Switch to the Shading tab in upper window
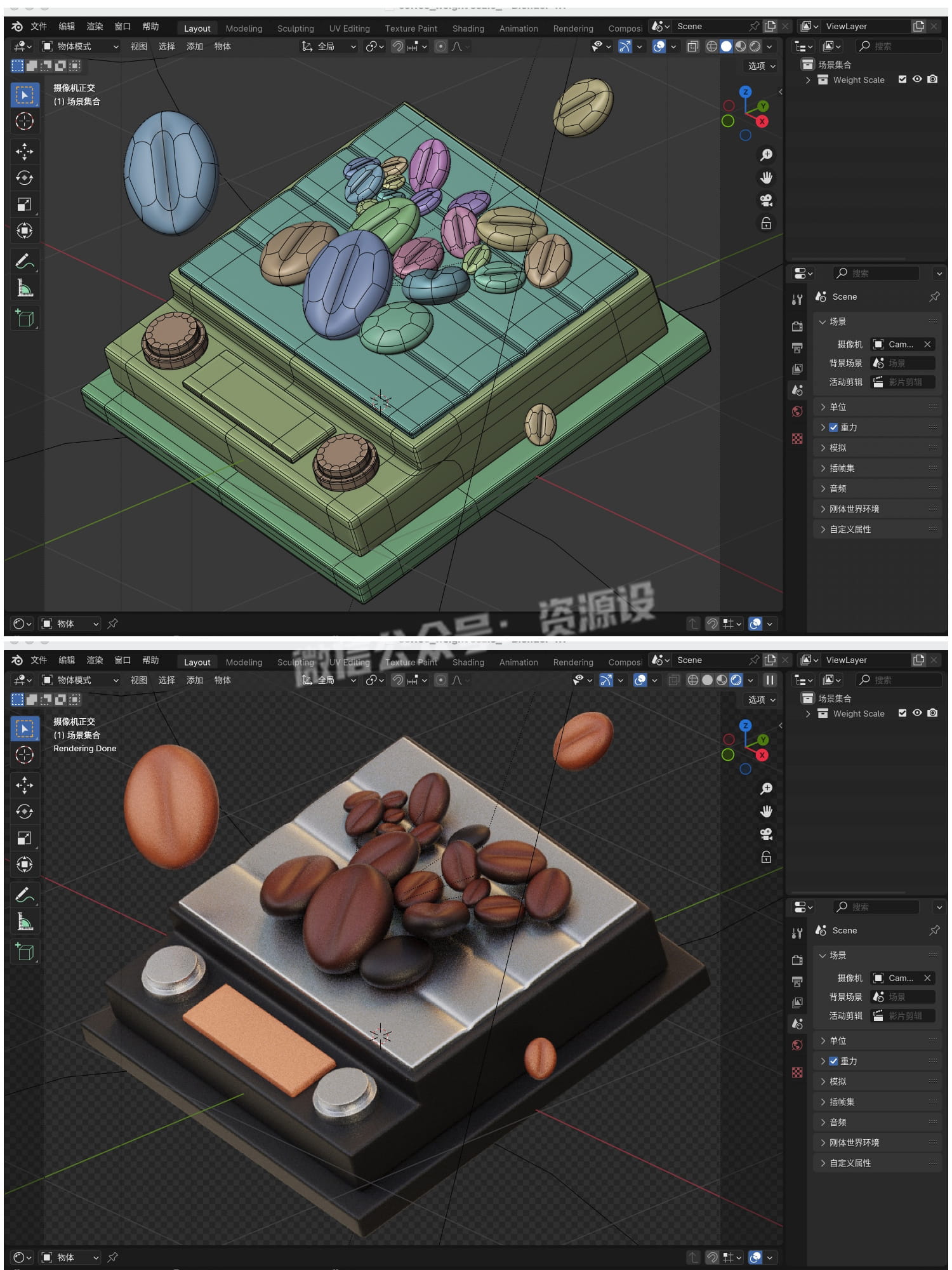Viewport: 952px width, 1270px height. pyautogui.click(x=468, y=29)
